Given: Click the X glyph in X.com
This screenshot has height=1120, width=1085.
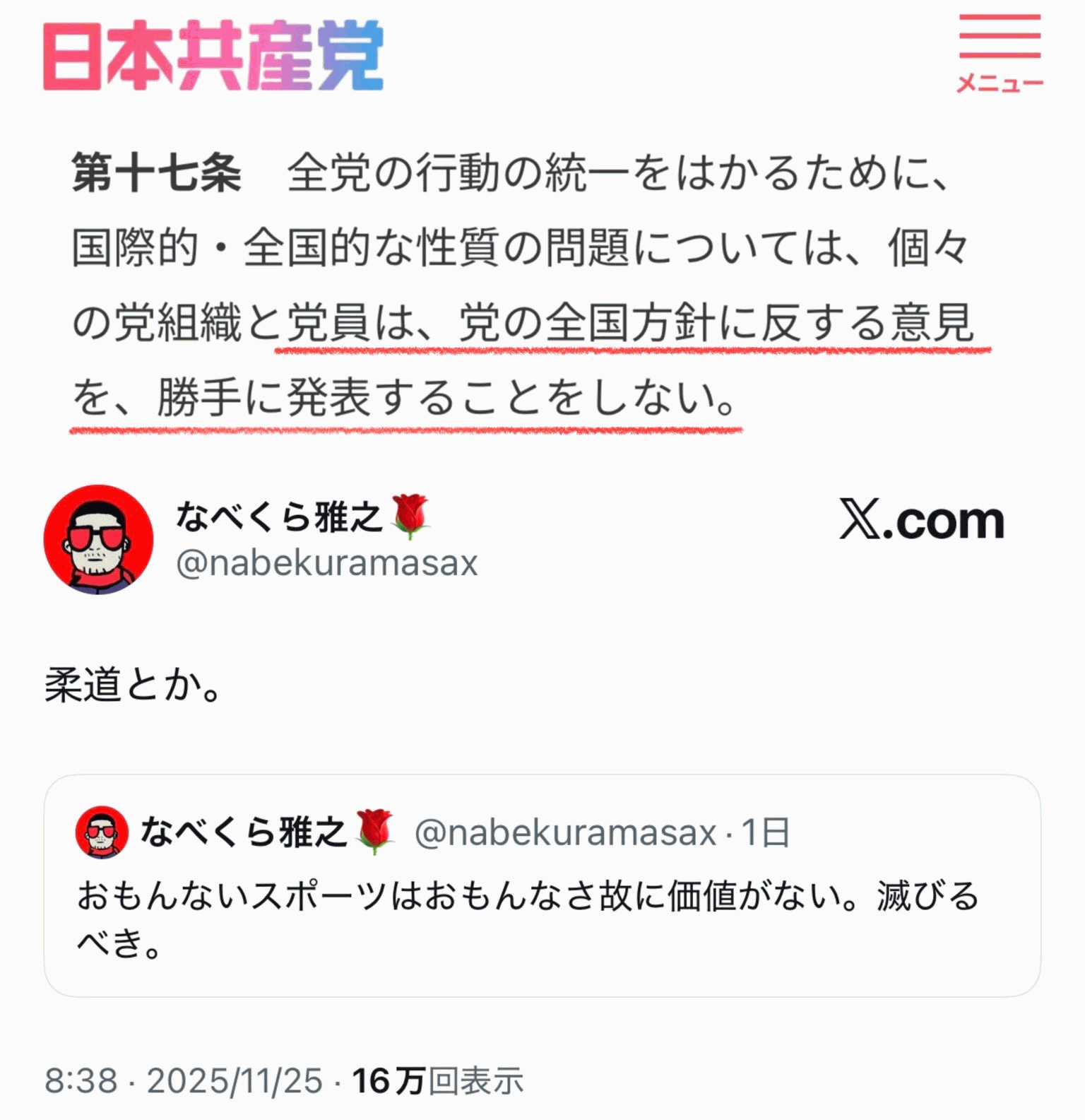Looking at the screenshot, I should [x=860, y=519].
